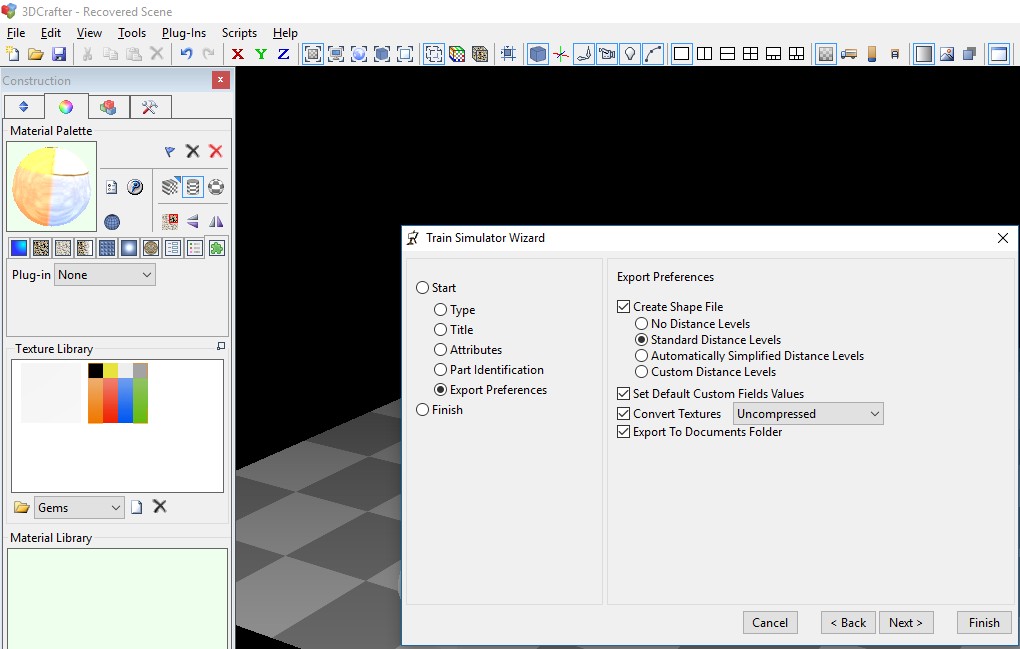This screenshot has width=1020, height=649.
Task: Toggle the video camera toolbar icon
Action: (607, 54)
